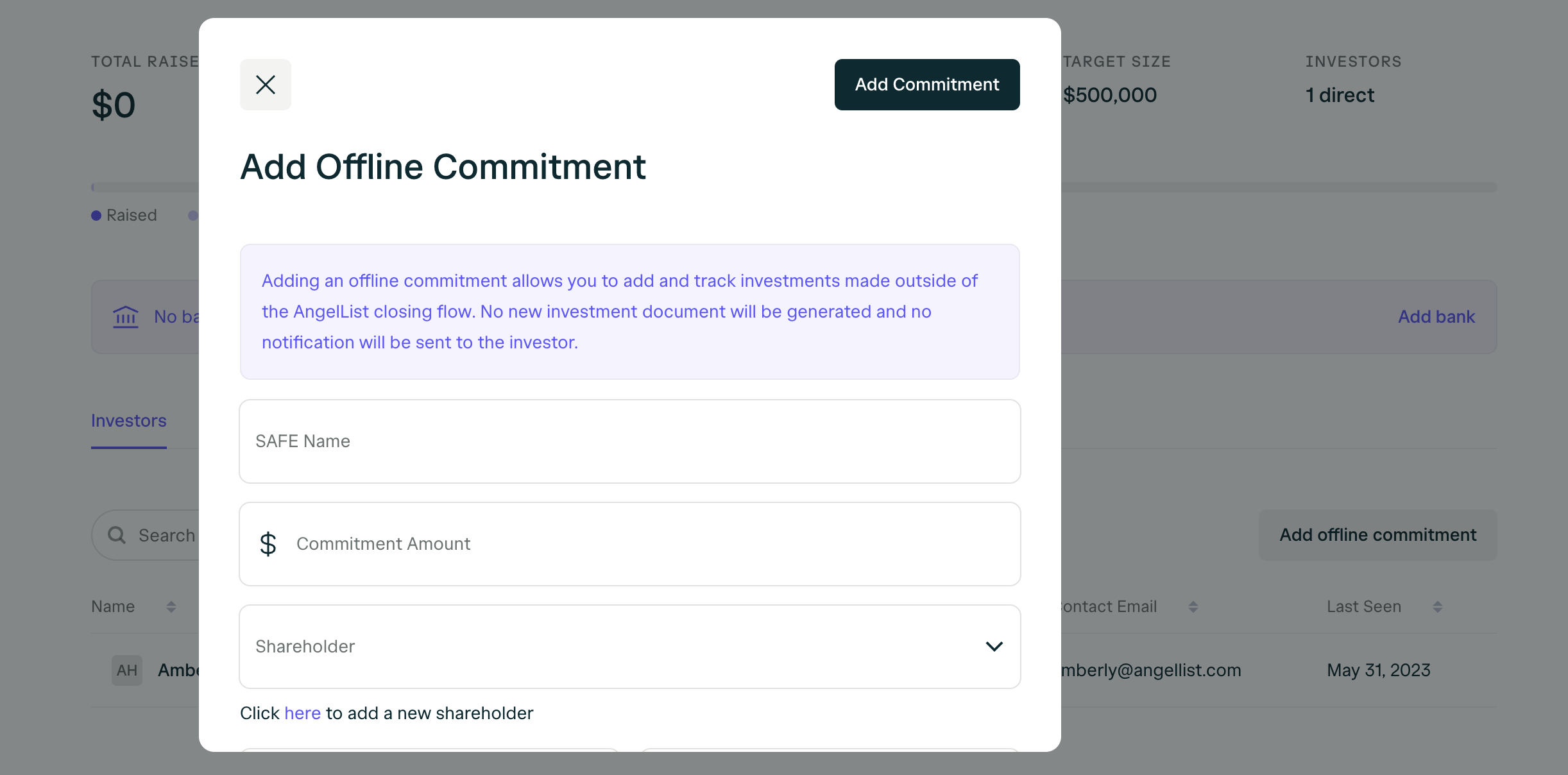Click the dollar sign icon
This screenshot has width=1568, height=775.
point(268,544)
